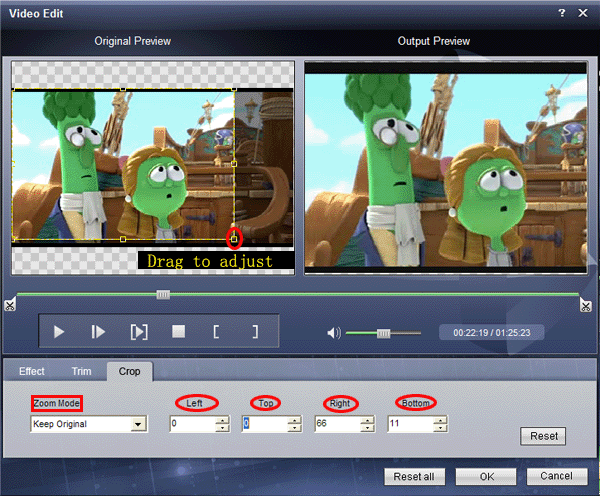The image size is (600, 496).
Task: Confirm changes with the OK button
Action: pyautogui.click(x=486, y=476)
